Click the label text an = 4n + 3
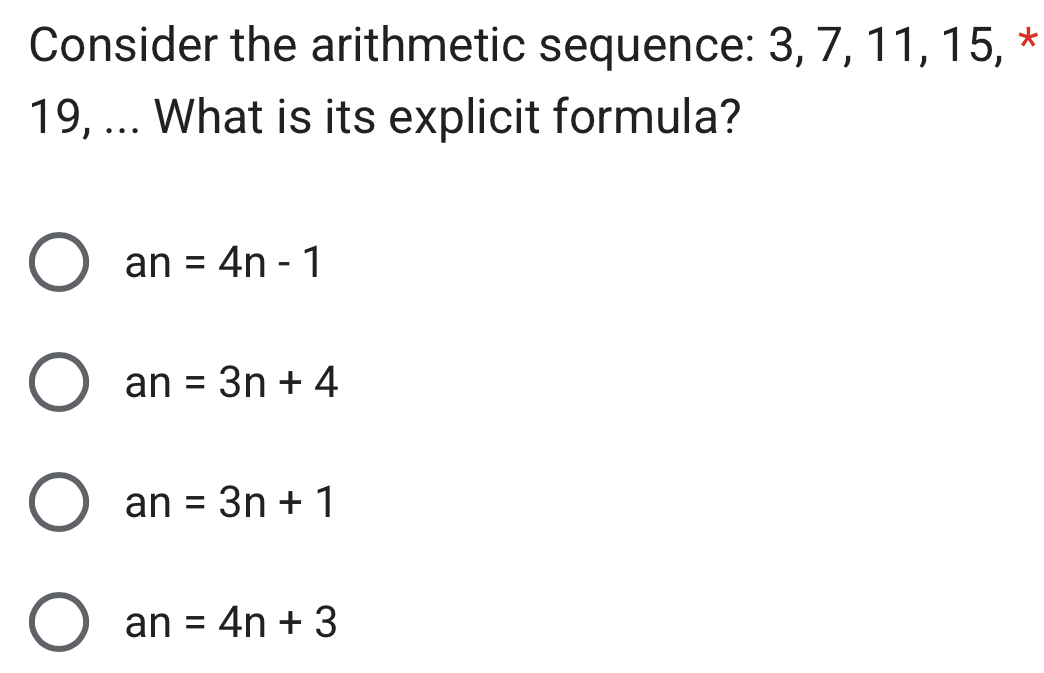The width and height of the screenshot is (1044, 673). coord(230,625)
